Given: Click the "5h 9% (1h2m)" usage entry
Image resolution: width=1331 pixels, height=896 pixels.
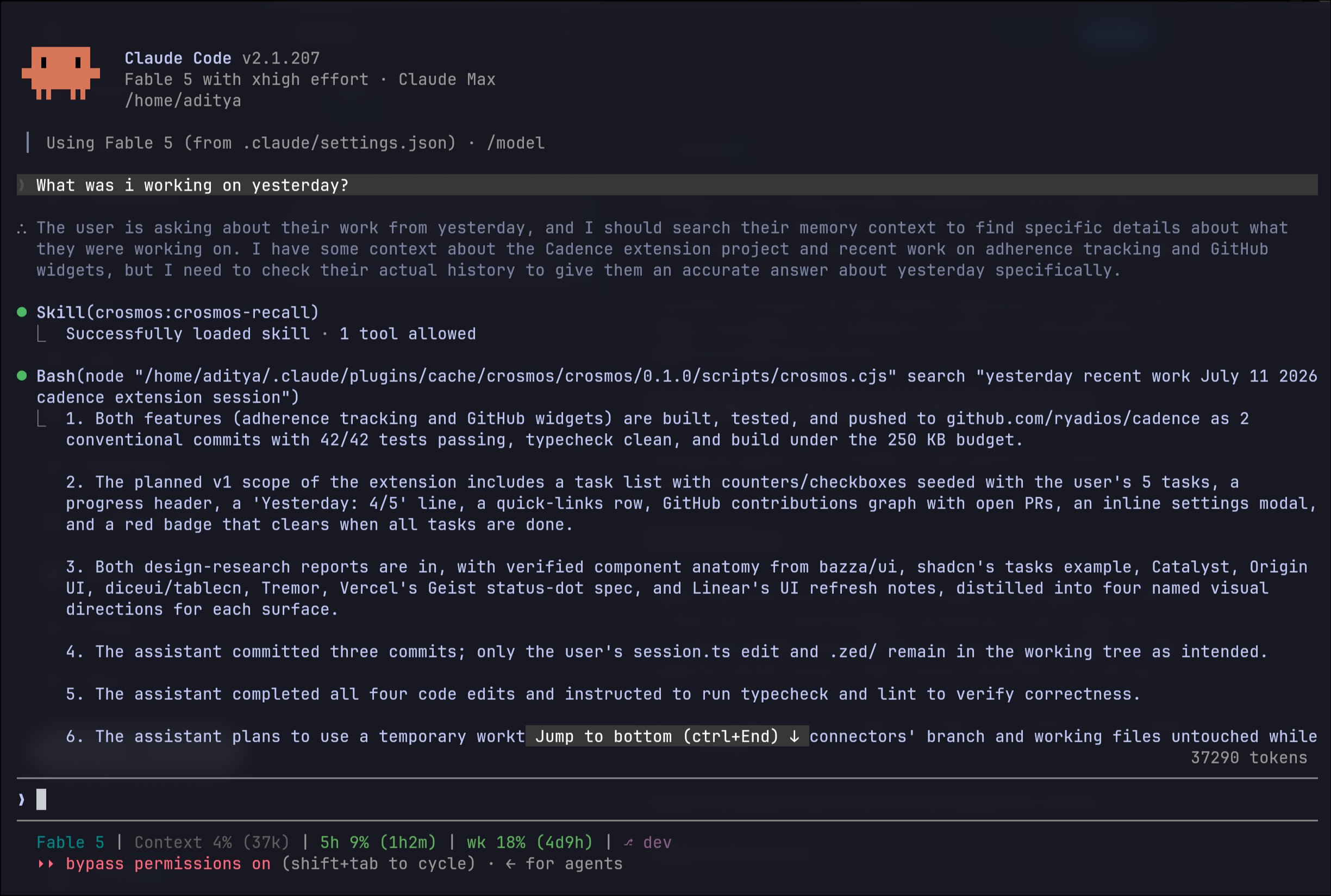Looking at the screenshot, I should click(378, 842).
